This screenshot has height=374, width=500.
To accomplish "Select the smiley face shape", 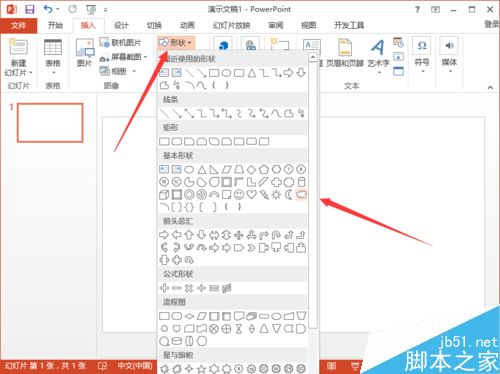I will tap(239, 194).
